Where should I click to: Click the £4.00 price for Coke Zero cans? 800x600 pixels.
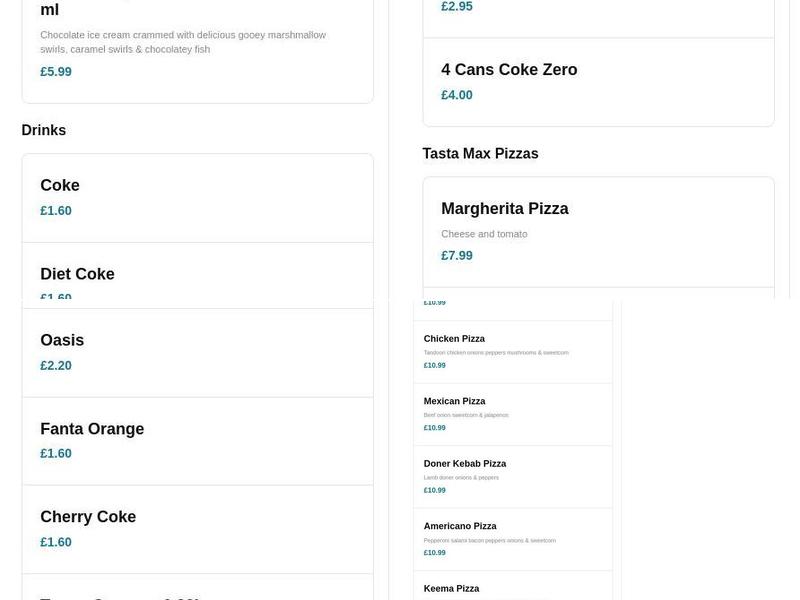[x=455, y=95]
